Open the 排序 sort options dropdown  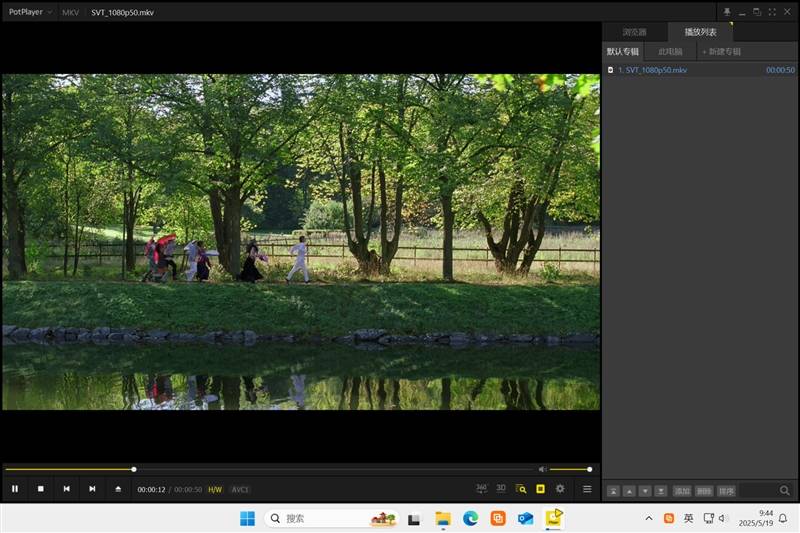[727, 491]
